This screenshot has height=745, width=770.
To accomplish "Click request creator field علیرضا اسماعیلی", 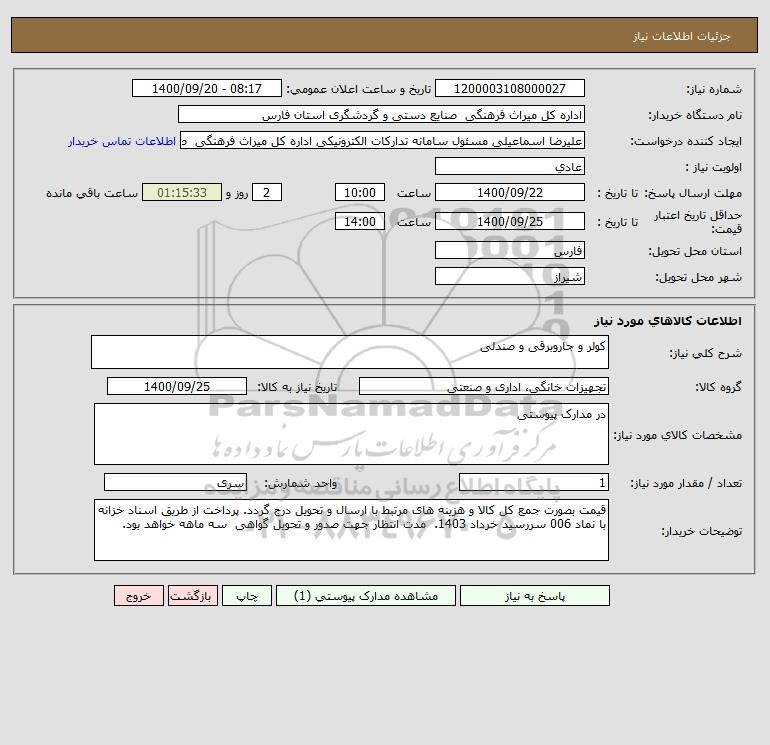I will pyautogui.click(x=383, y=140).
